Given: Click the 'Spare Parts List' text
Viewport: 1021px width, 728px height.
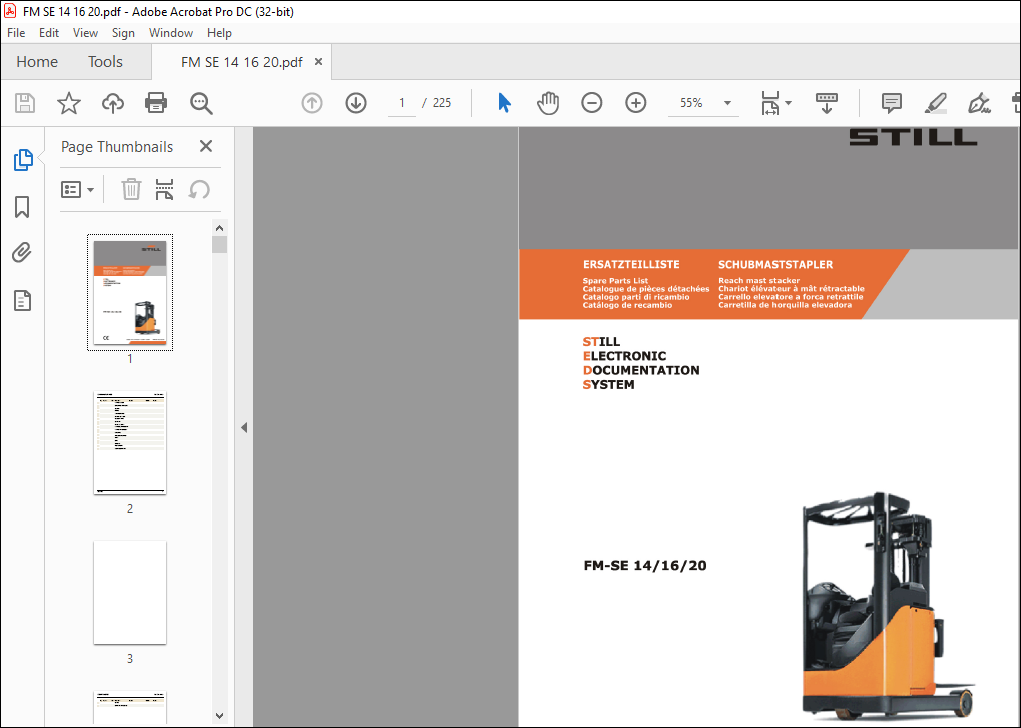Looking at the screenshot, I should pyautogui.click(x=615, y=281).
